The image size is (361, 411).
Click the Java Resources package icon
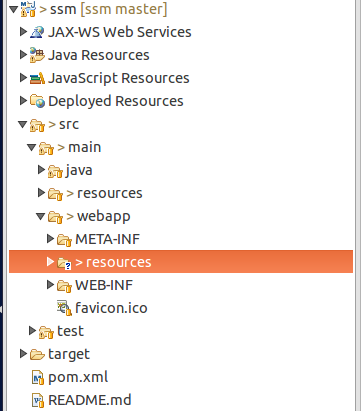[x=37, y=55]
